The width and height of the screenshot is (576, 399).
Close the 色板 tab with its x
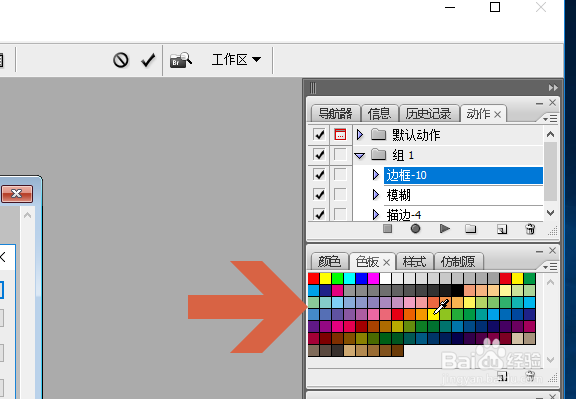tap(386, 263)
